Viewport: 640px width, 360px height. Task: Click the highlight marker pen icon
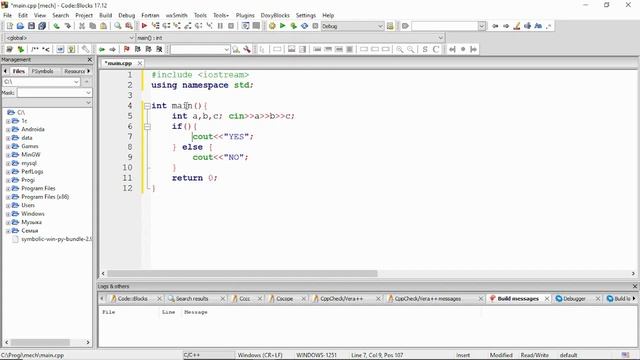[517, 26]
